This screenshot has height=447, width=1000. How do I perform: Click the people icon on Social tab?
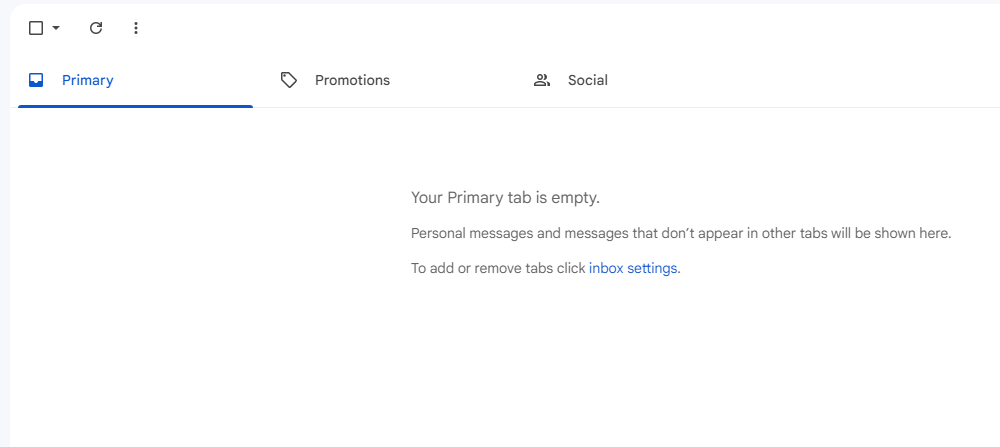pyautogui.click(x=542, y=80)
